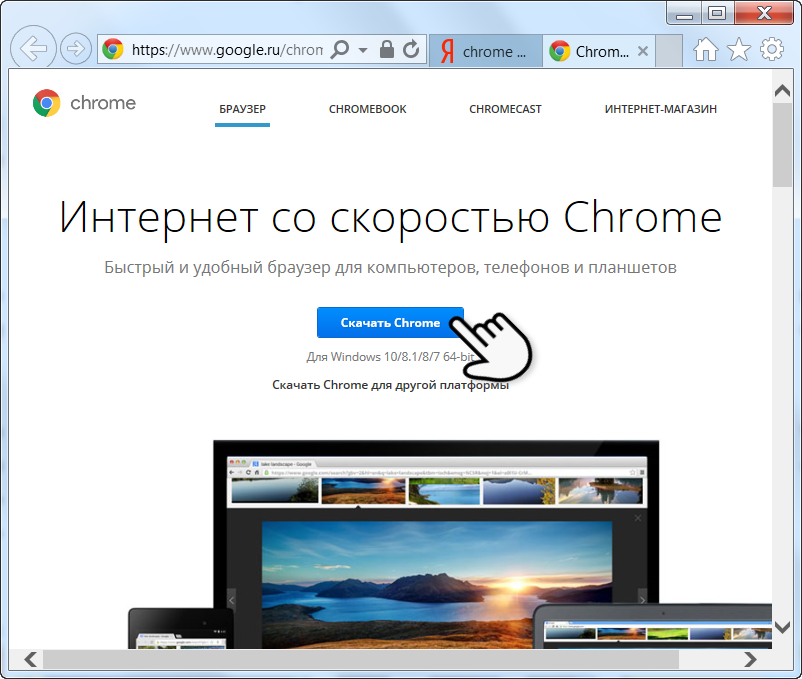Open the ИНТЕРНЕТ-МАГАЗИН navigation item
This screenshot has height=679, width=802.
point(660,109)
